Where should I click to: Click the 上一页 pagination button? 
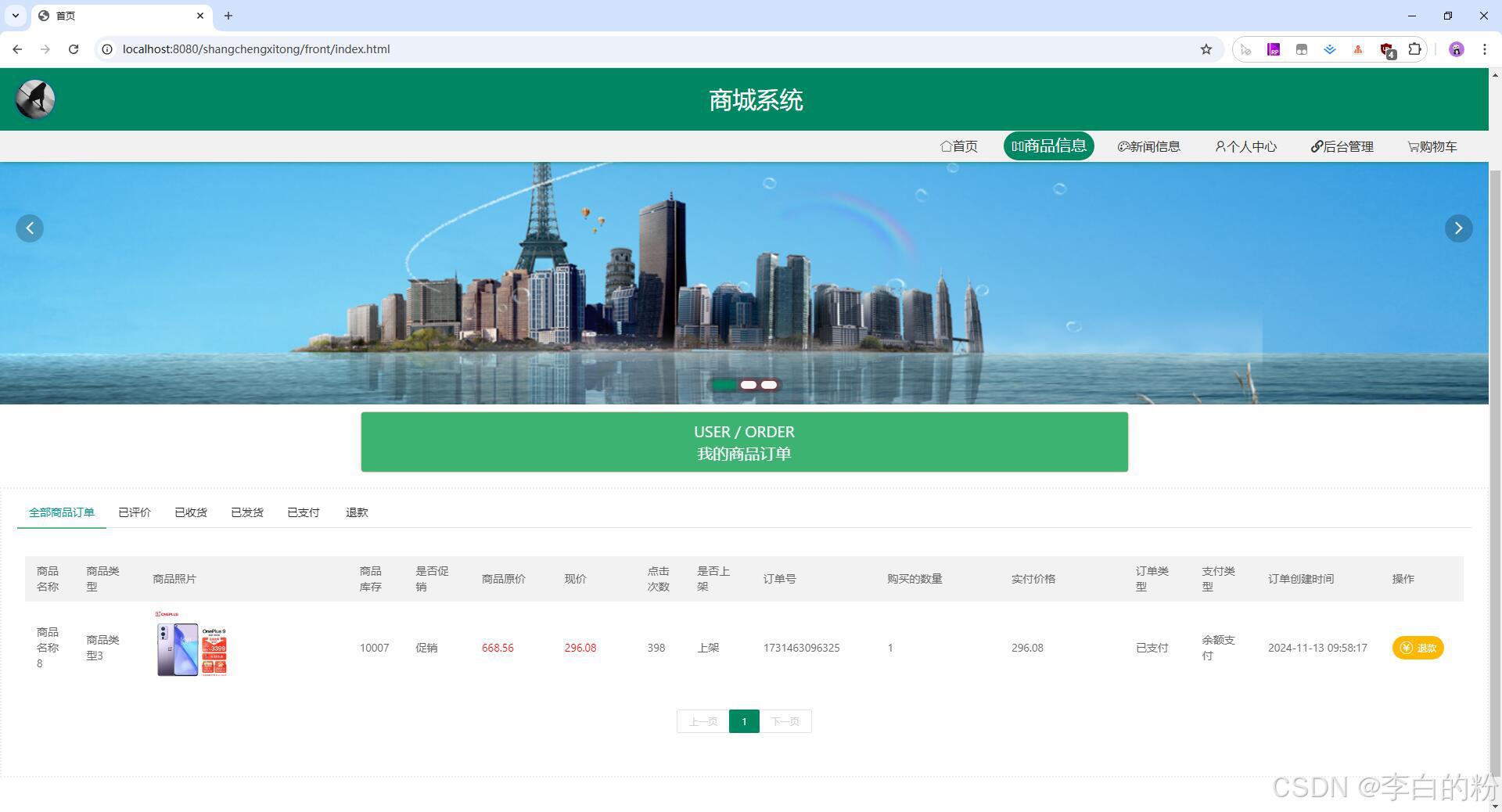[703, 721]
